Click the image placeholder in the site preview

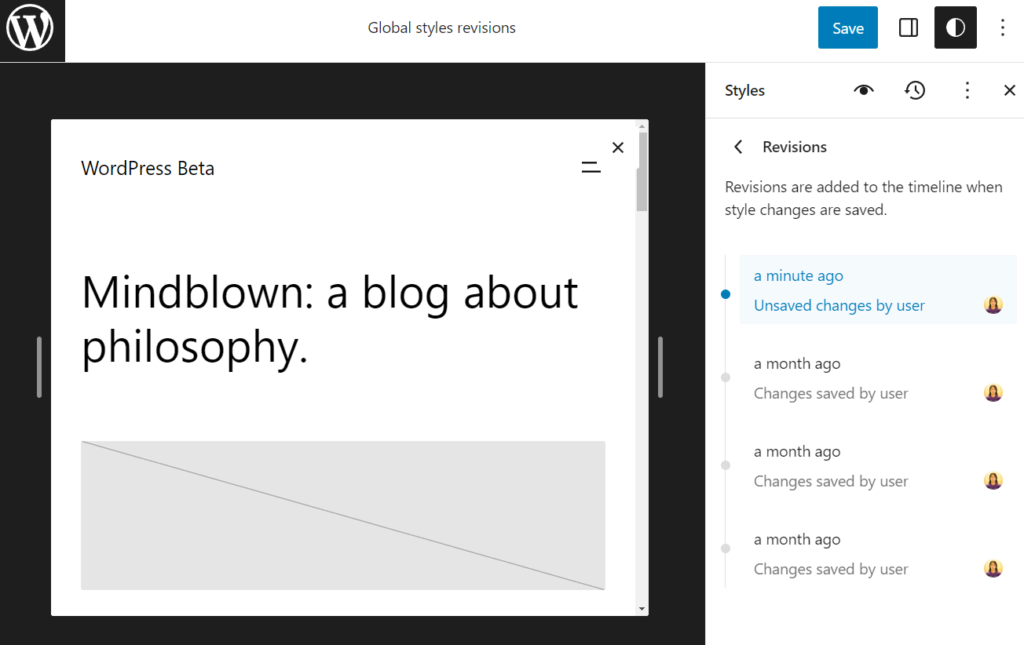342,514
